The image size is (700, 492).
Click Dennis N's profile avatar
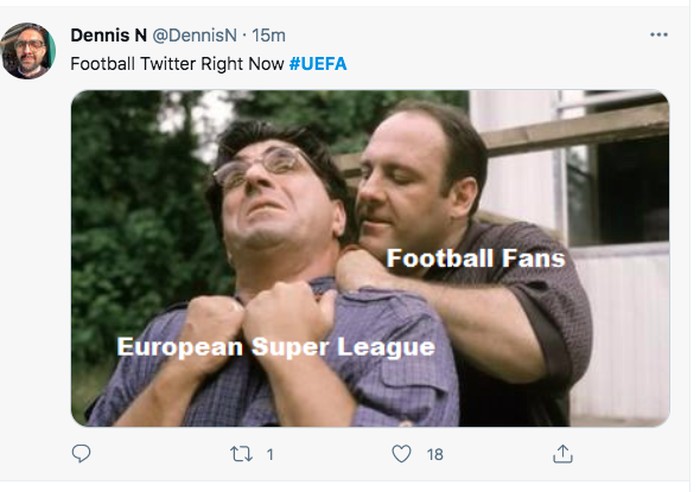(x=27, y=50)
